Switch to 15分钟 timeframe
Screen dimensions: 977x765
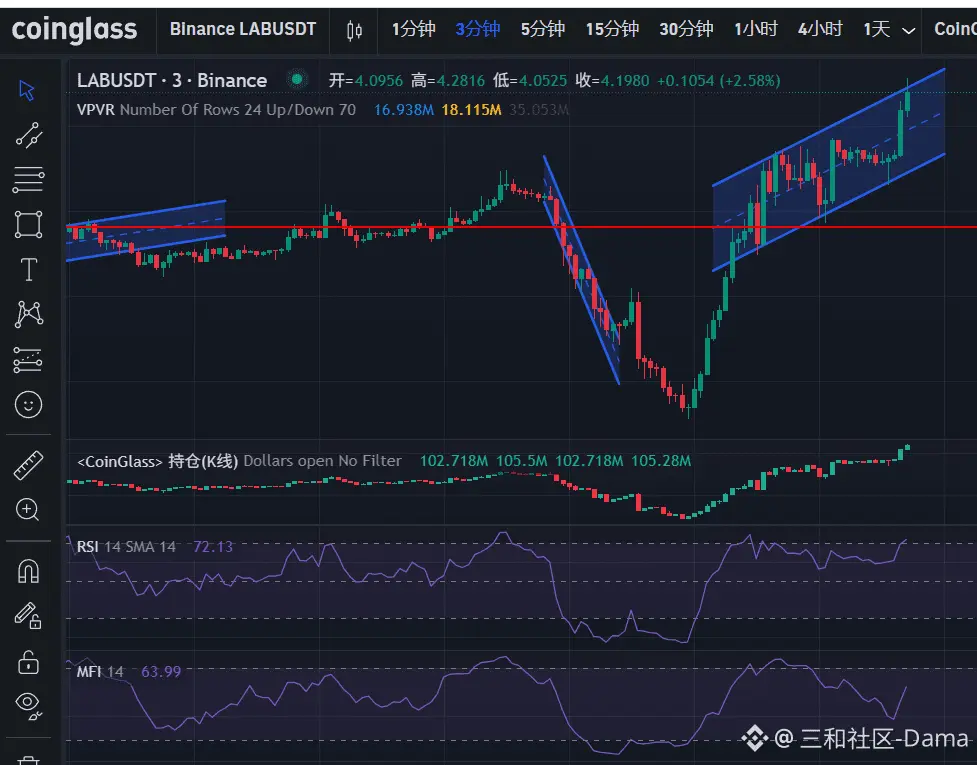612,29
